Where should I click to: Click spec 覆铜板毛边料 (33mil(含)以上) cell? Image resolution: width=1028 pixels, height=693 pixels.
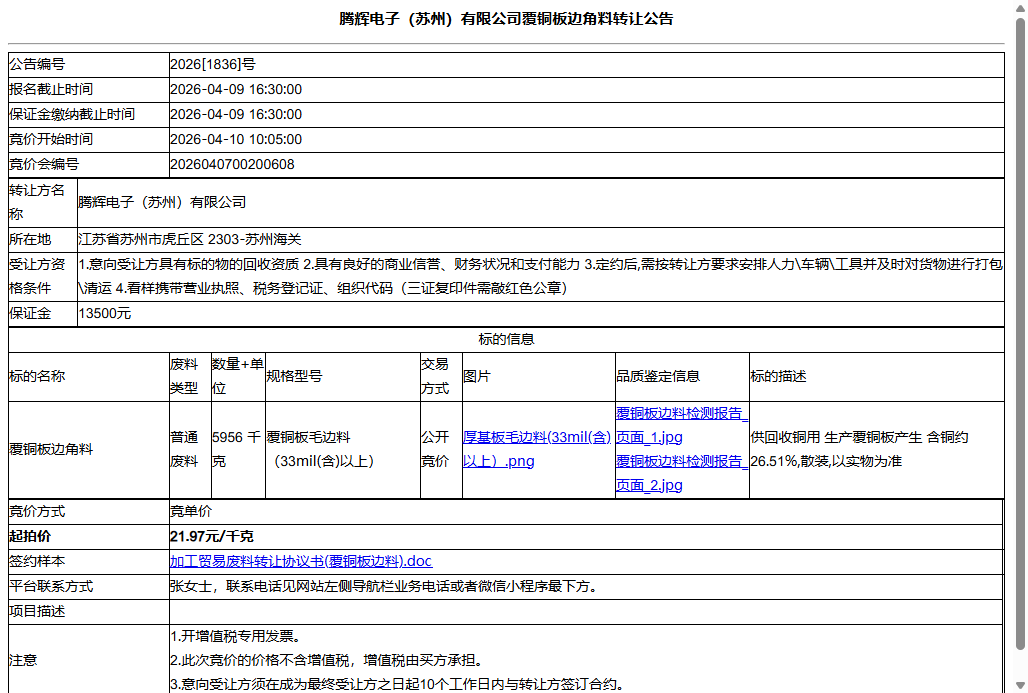pos(342,450)
